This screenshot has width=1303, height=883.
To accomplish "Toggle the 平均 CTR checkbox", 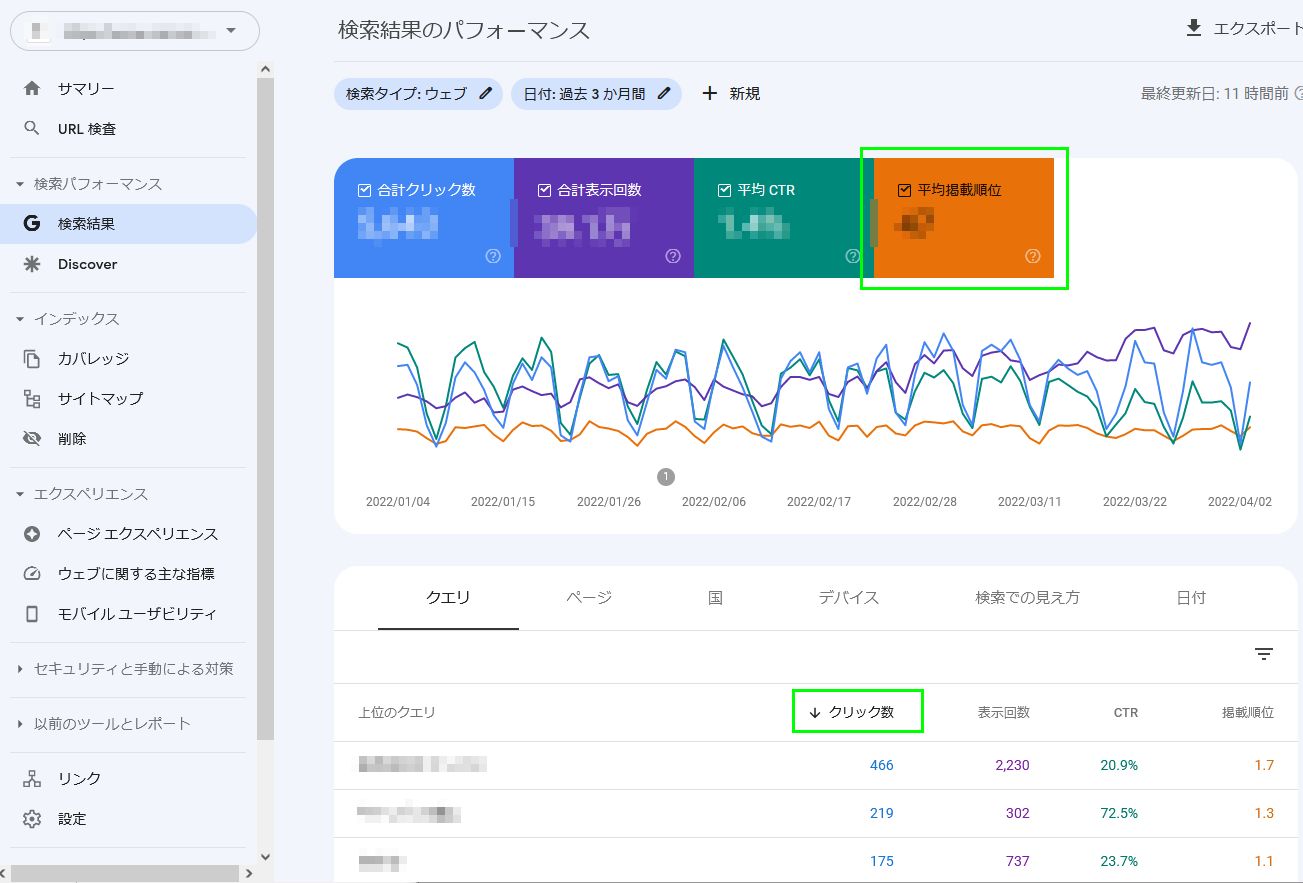I will click(x=725, y=190).
